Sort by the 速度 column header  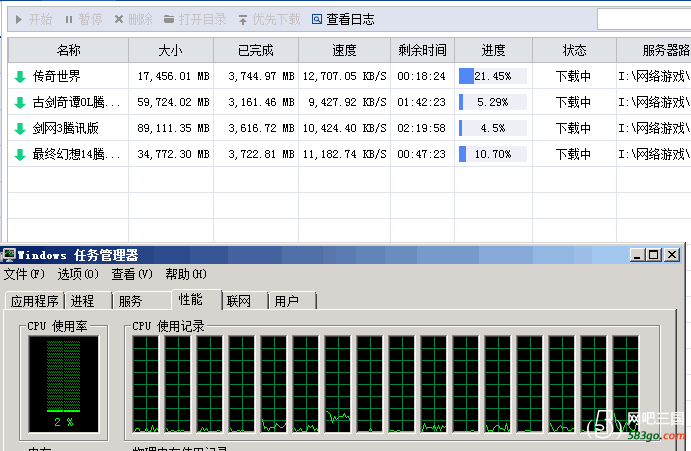click(344, 50)
